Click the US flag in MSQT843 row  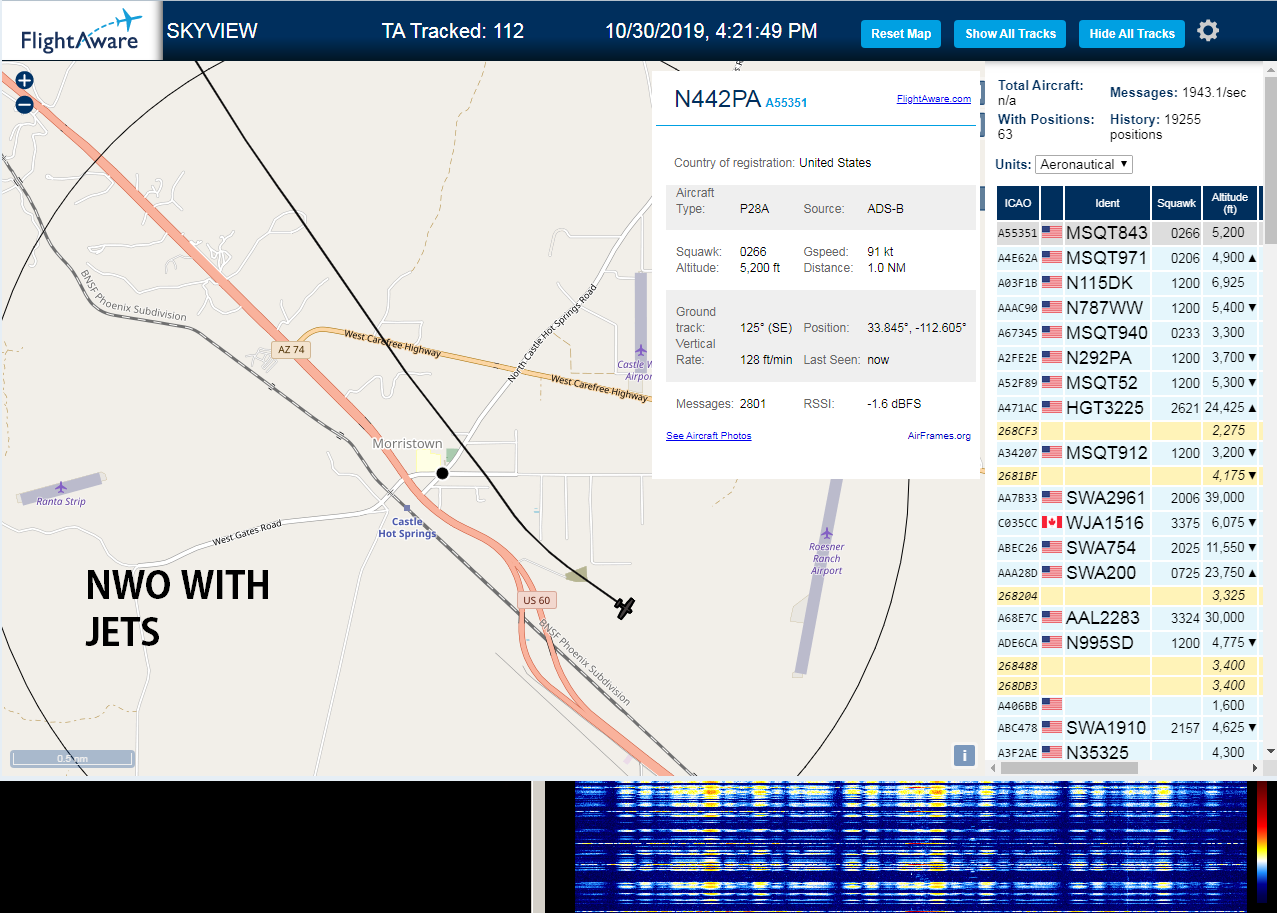1051,232
